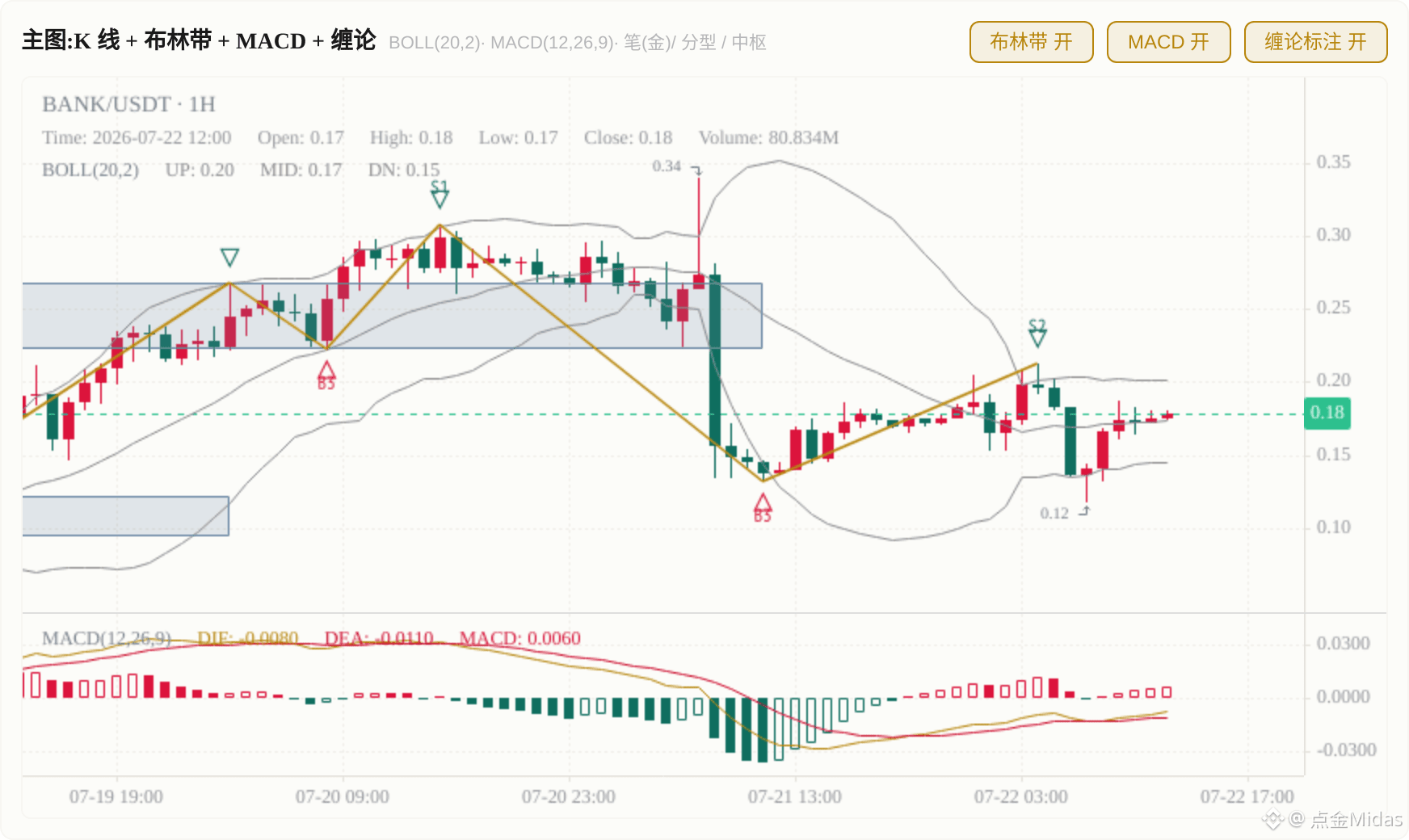Click the 07-21 13:00 time axis label
1409x840 pixels.
pos(795,796)
